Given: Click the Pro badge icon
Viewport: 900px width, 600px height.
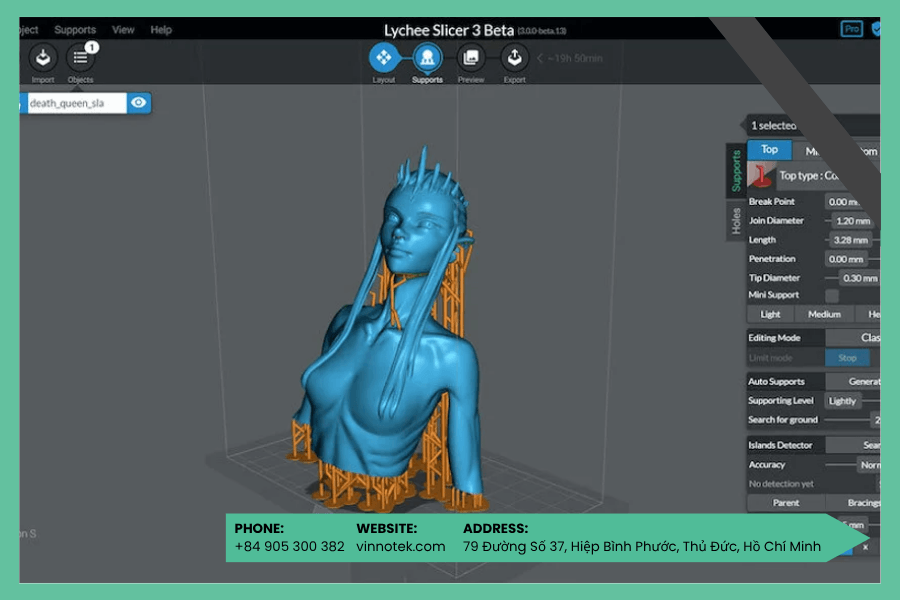Looking at the screenshot, I should point(852,29).
